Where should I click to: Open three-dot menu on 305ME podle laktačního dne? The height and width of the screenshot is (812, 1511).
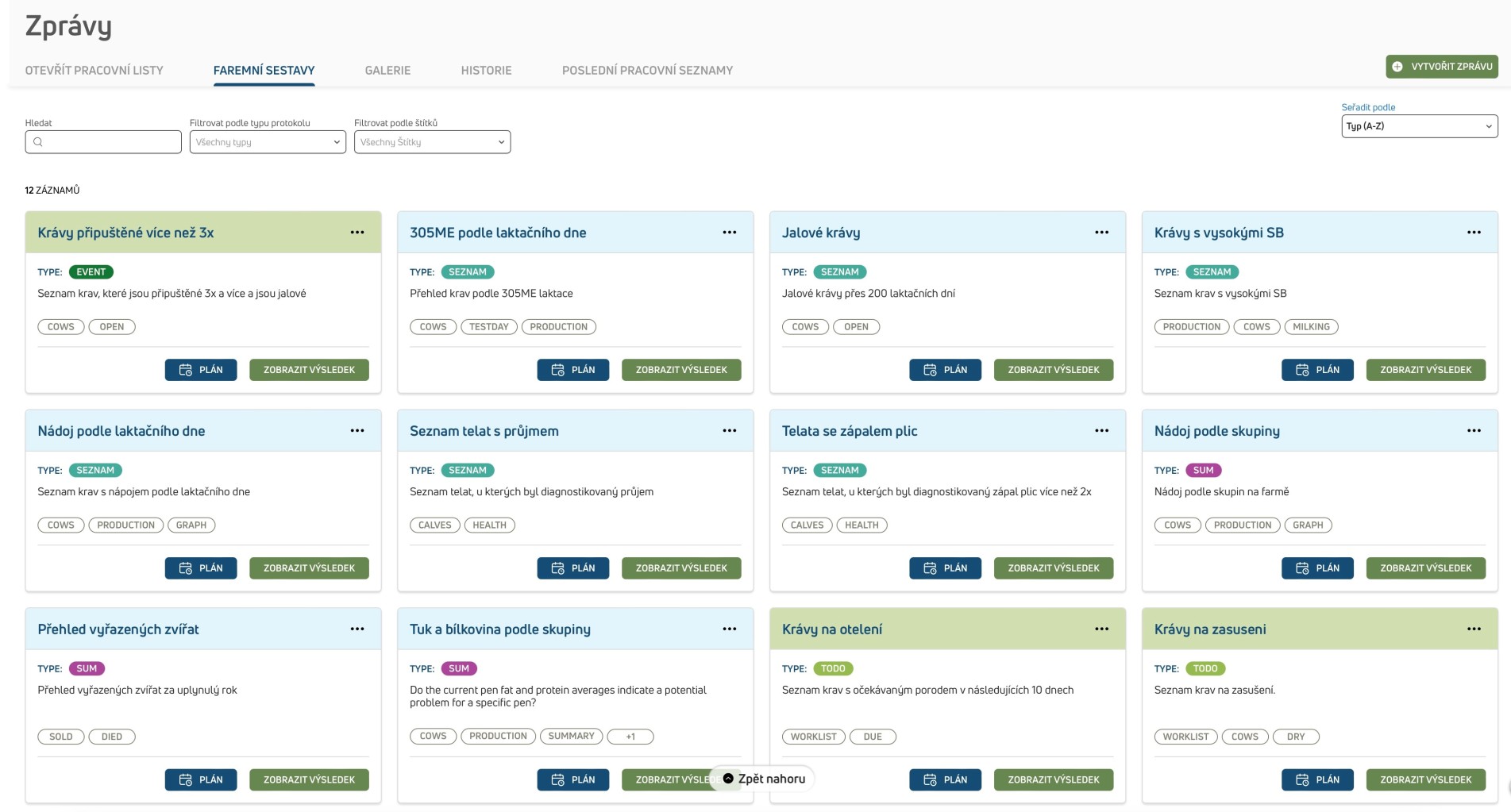click(730, 233)
